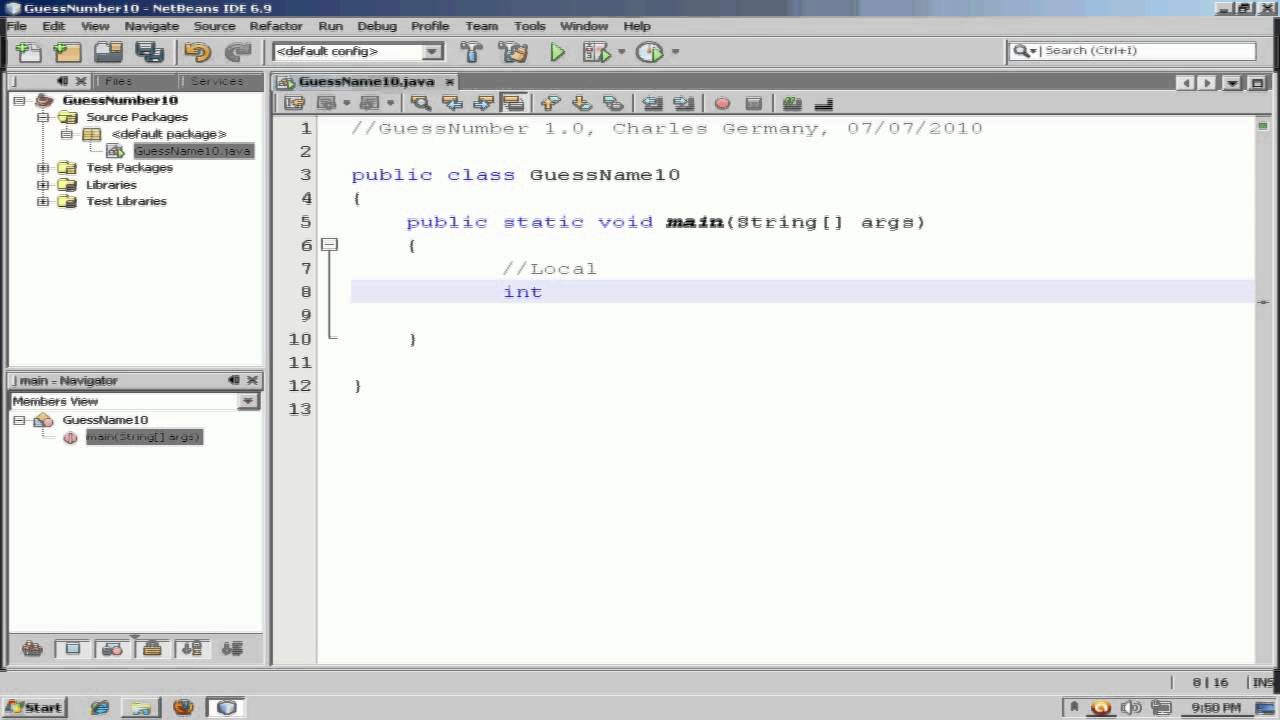
Task: Open the Source menu
Action: 214,26
